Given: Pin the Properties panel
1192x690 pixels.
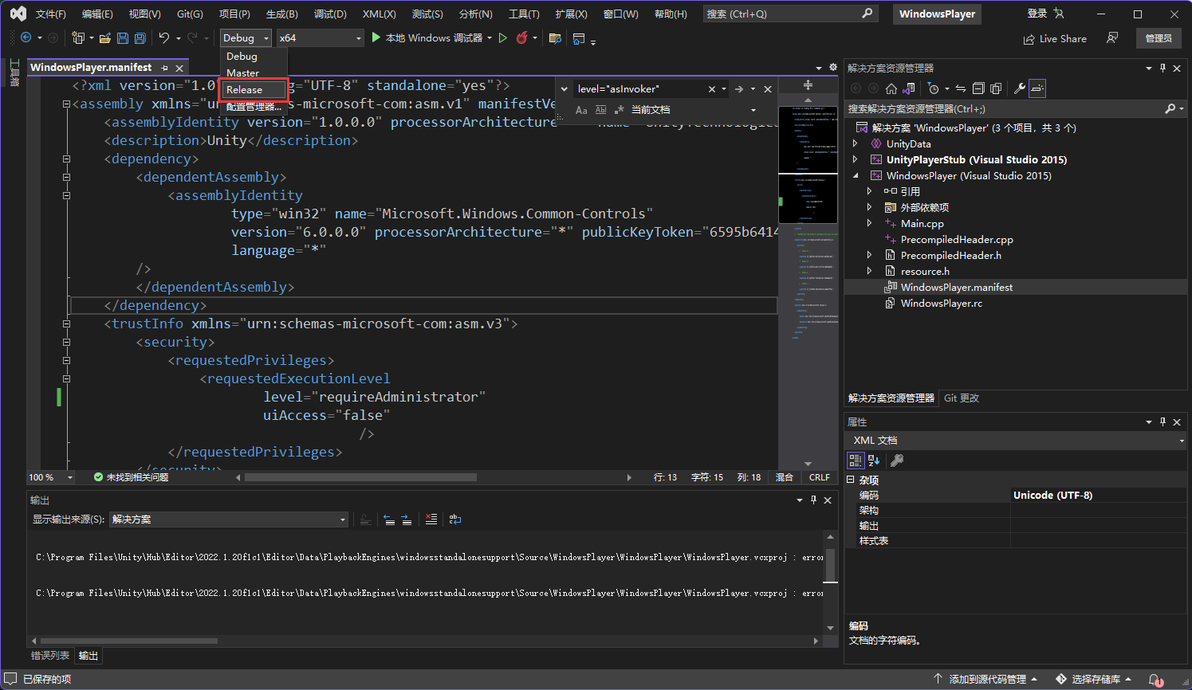Looking at the screenshot, I should click(1162, 422).
